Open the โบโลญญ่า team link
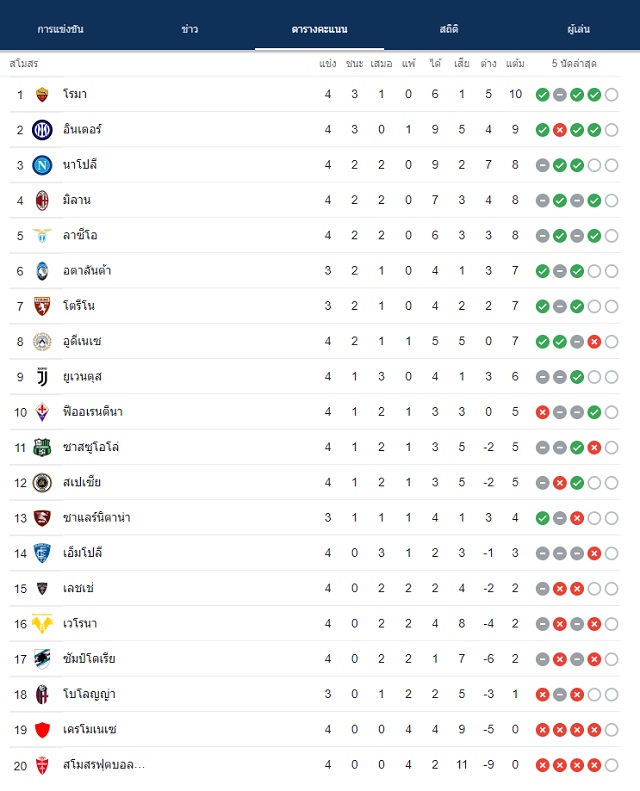640x791 pixels. [x=89, y=694]
